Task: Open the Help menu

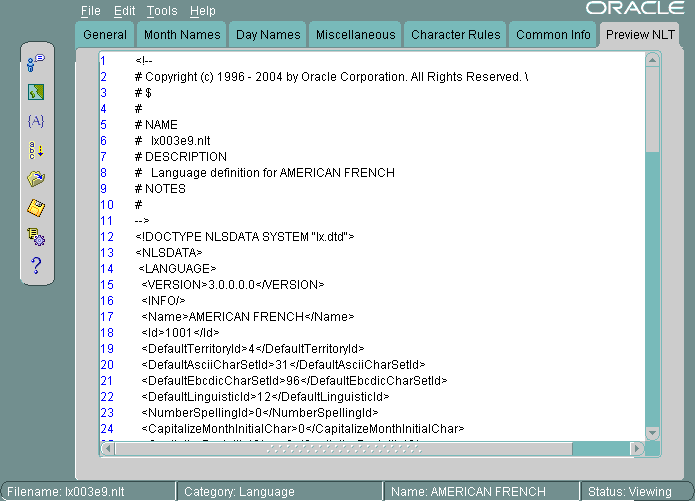Action: 202,11
